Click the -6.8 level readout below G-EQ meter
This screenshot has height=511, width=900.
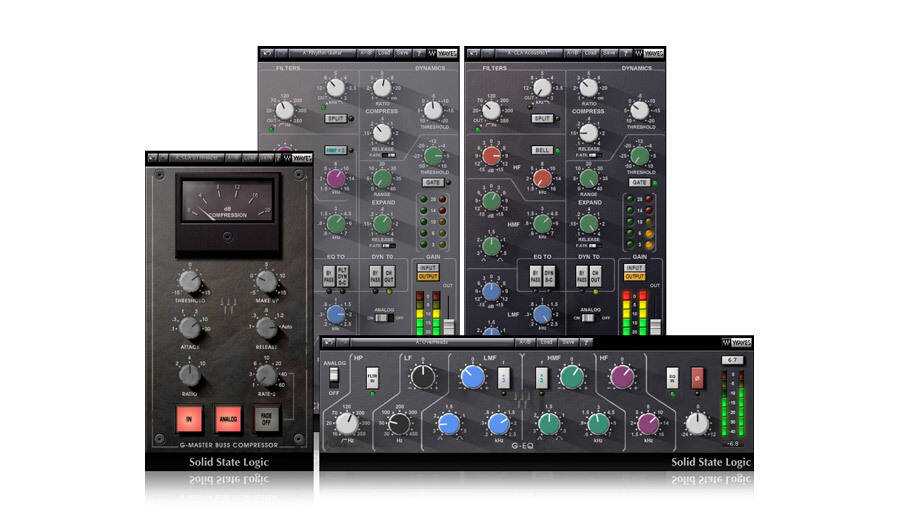733,444
